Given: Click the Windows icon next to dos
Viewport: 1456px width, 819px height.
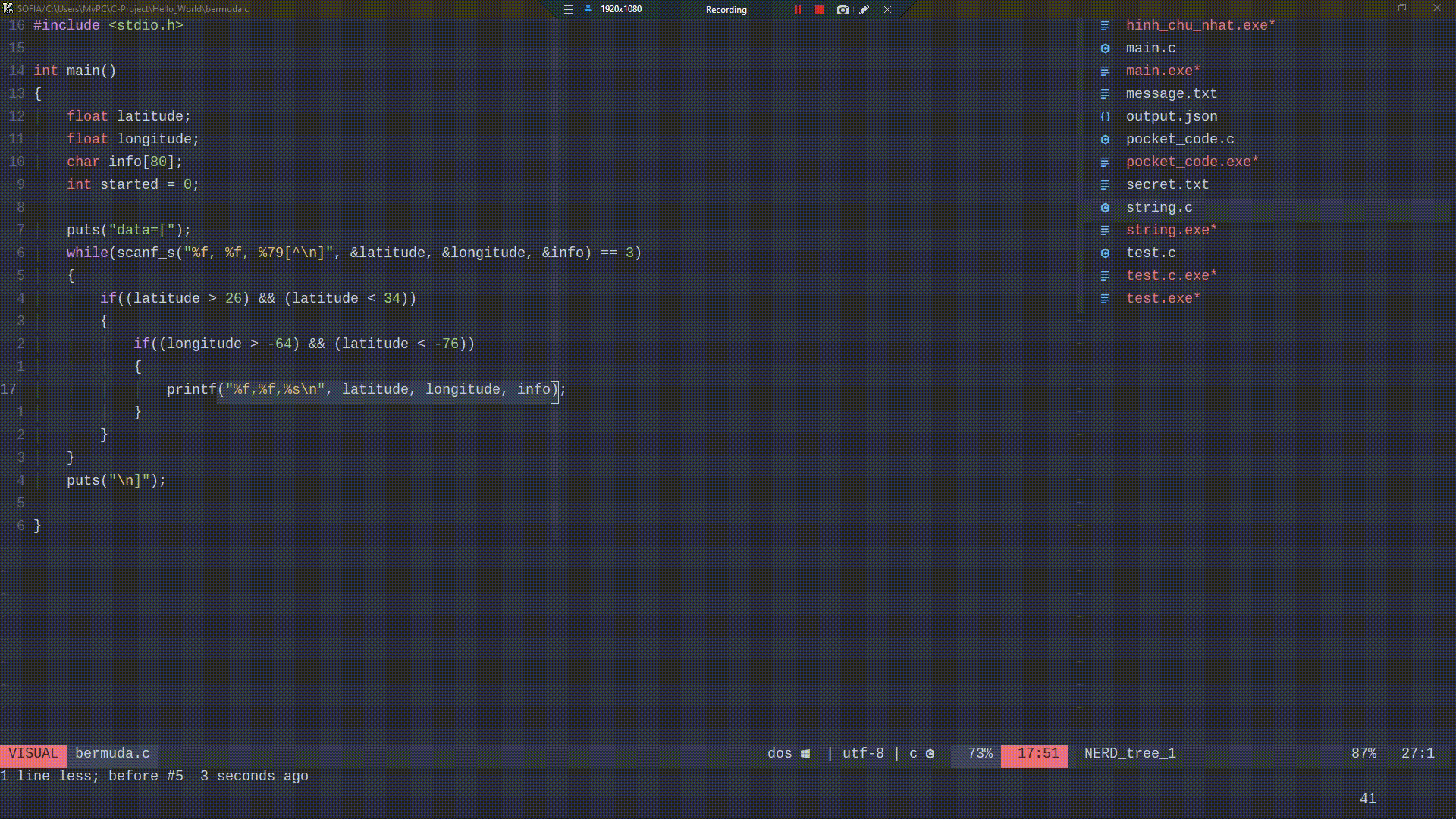Looking at the screenshot, I should [x=805, y=753].
